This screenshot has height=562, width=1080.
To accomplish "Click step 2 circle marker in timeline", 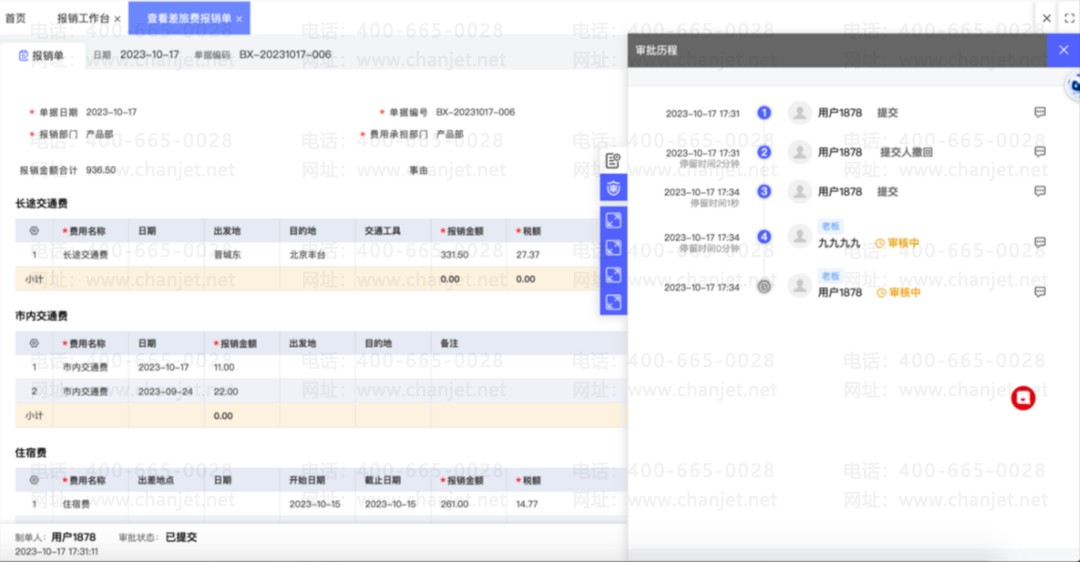I will pyautogui.click(x=764, y=152).
